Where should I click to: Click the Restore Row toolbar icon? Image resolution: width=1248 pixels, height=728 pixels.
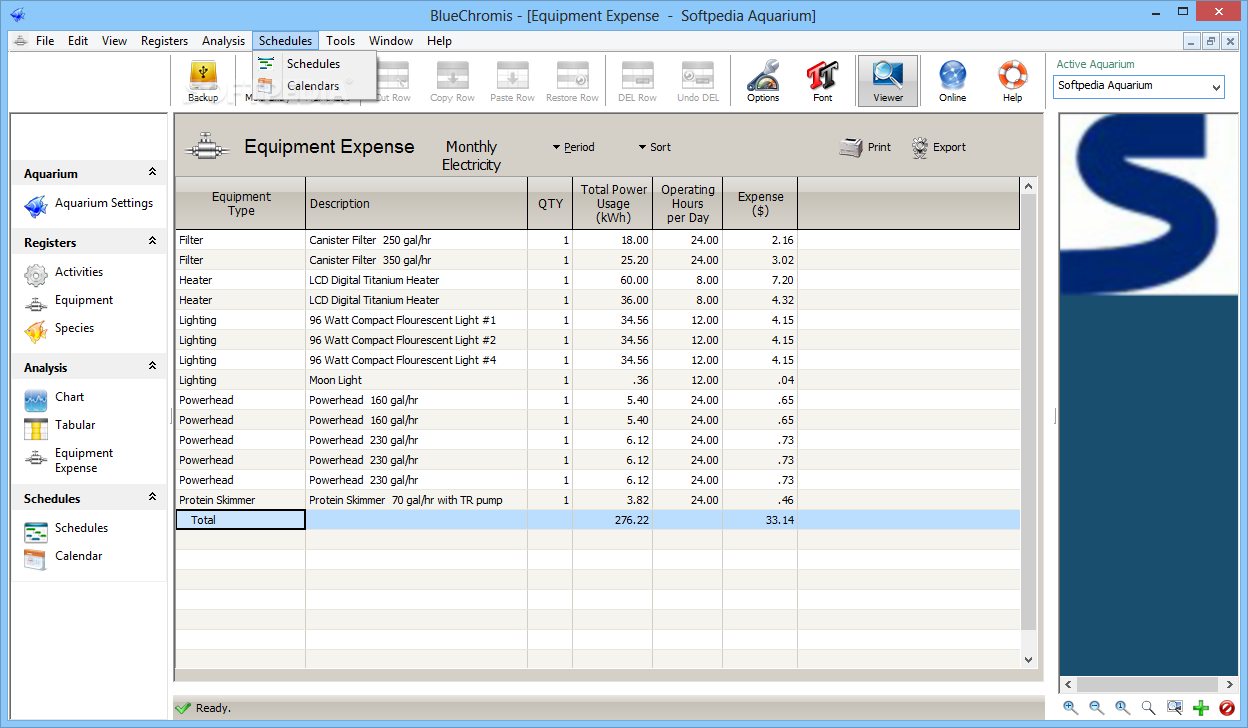click(572, 81)
